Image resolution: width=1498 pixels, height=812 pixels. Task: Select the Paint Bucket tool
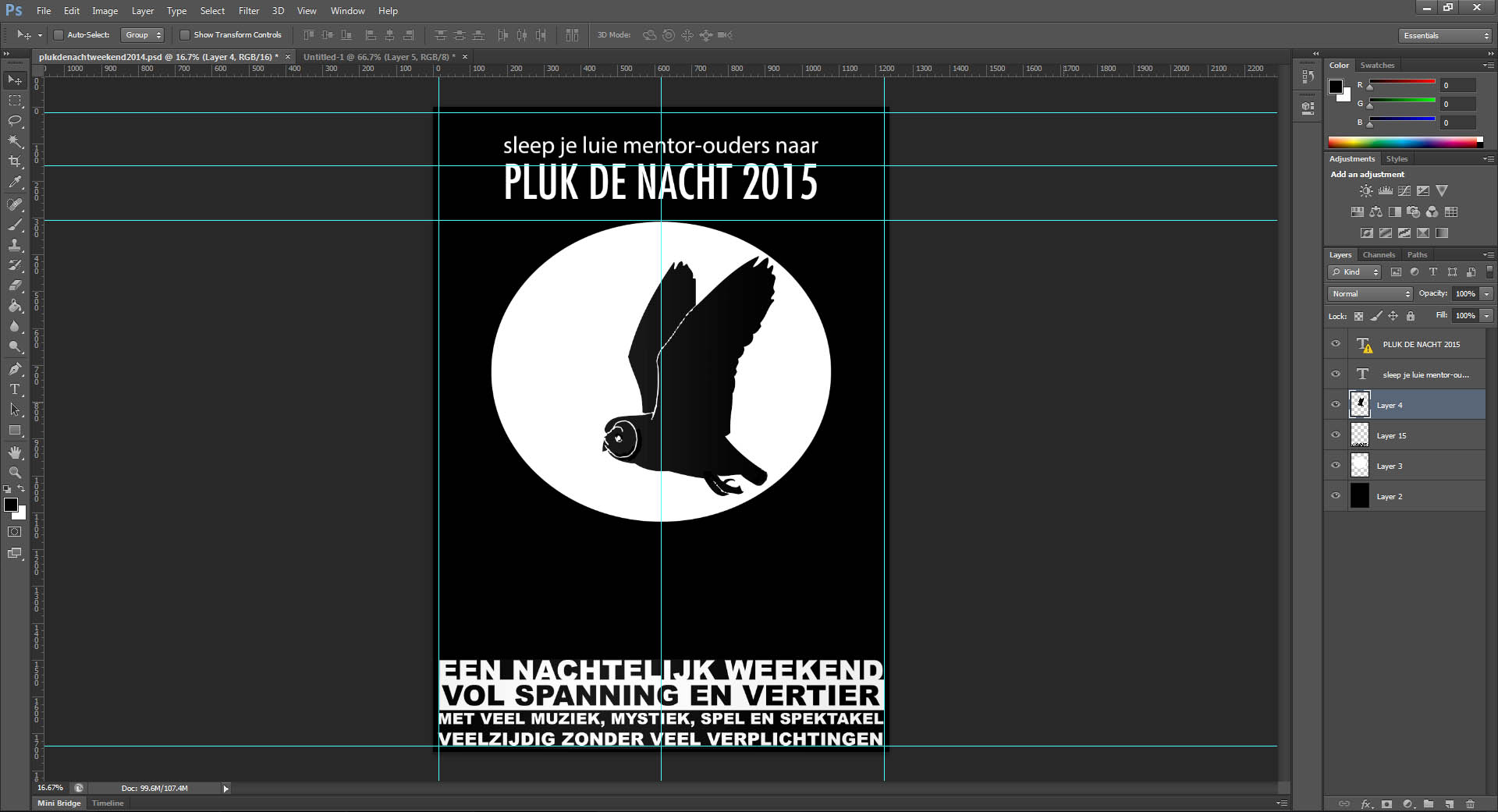pos(15,306)
